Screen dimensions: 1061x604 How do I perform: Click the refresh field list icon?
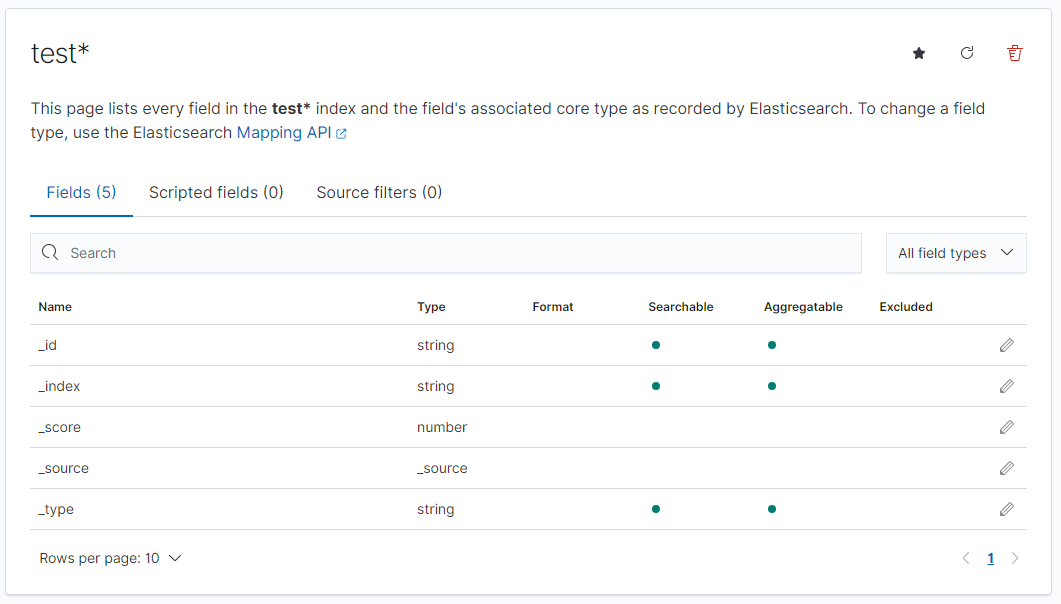[x=967, y=54]
